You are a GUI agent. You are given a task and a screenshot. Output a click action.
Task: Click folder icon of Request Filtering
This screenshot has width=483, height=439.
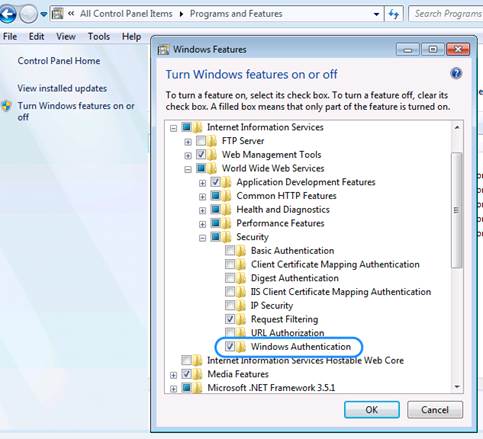point(241,319)
